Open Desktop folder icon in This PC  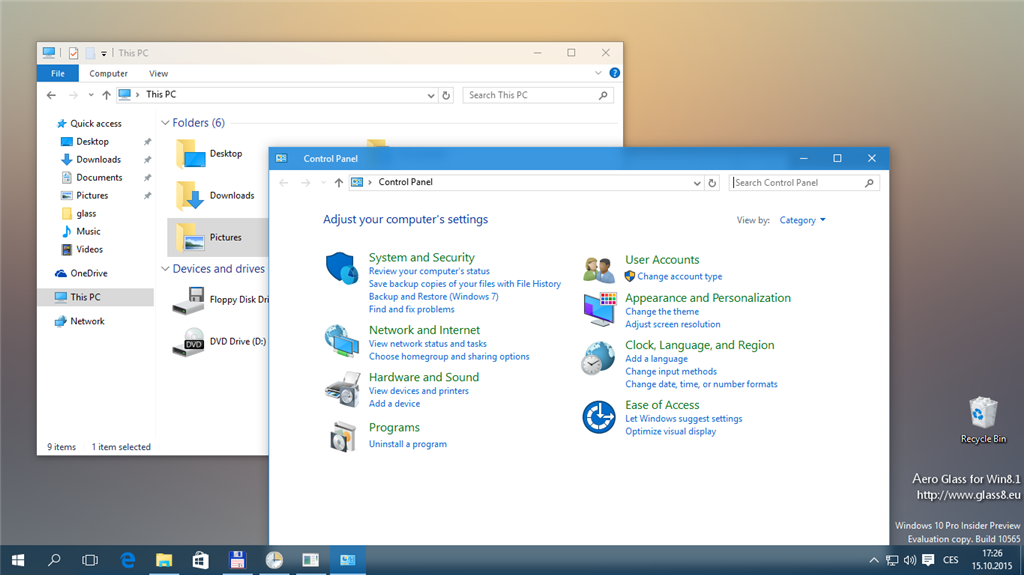(x=191, y=154)
